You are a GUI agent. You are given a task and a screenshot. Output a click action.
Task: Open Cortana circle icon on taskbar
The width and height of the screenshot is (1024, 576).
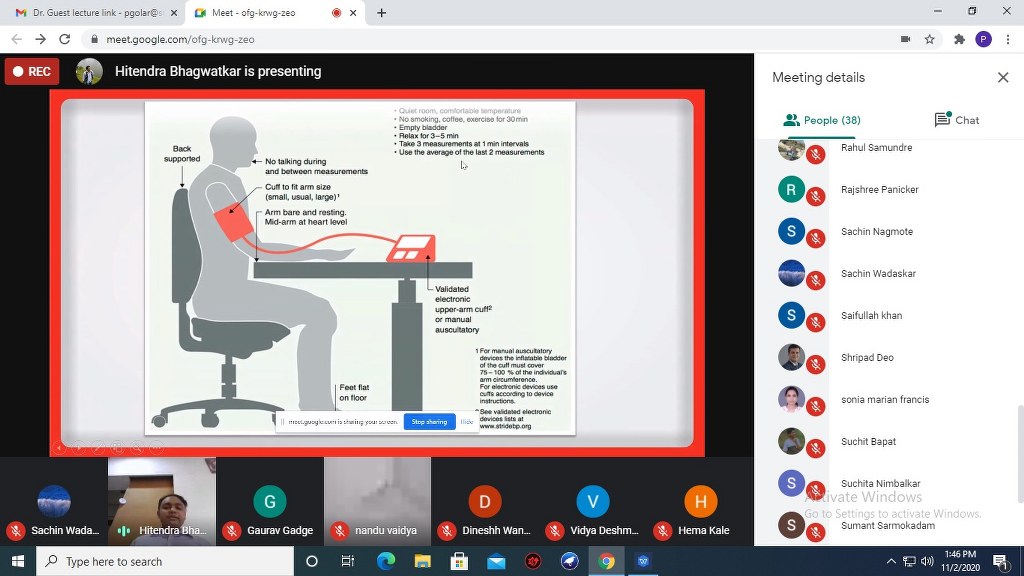tap(312, 561)
